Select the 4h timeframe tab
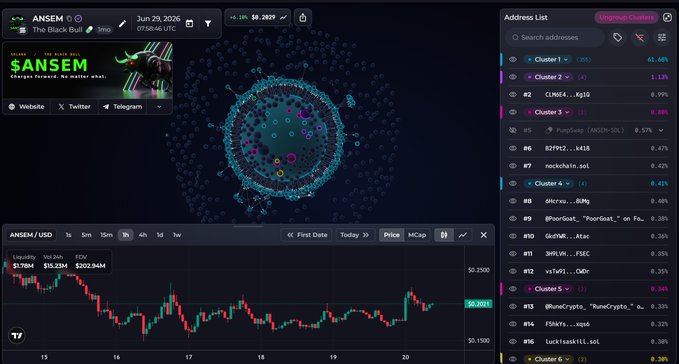679x364 pixels. tap(143, 235)
